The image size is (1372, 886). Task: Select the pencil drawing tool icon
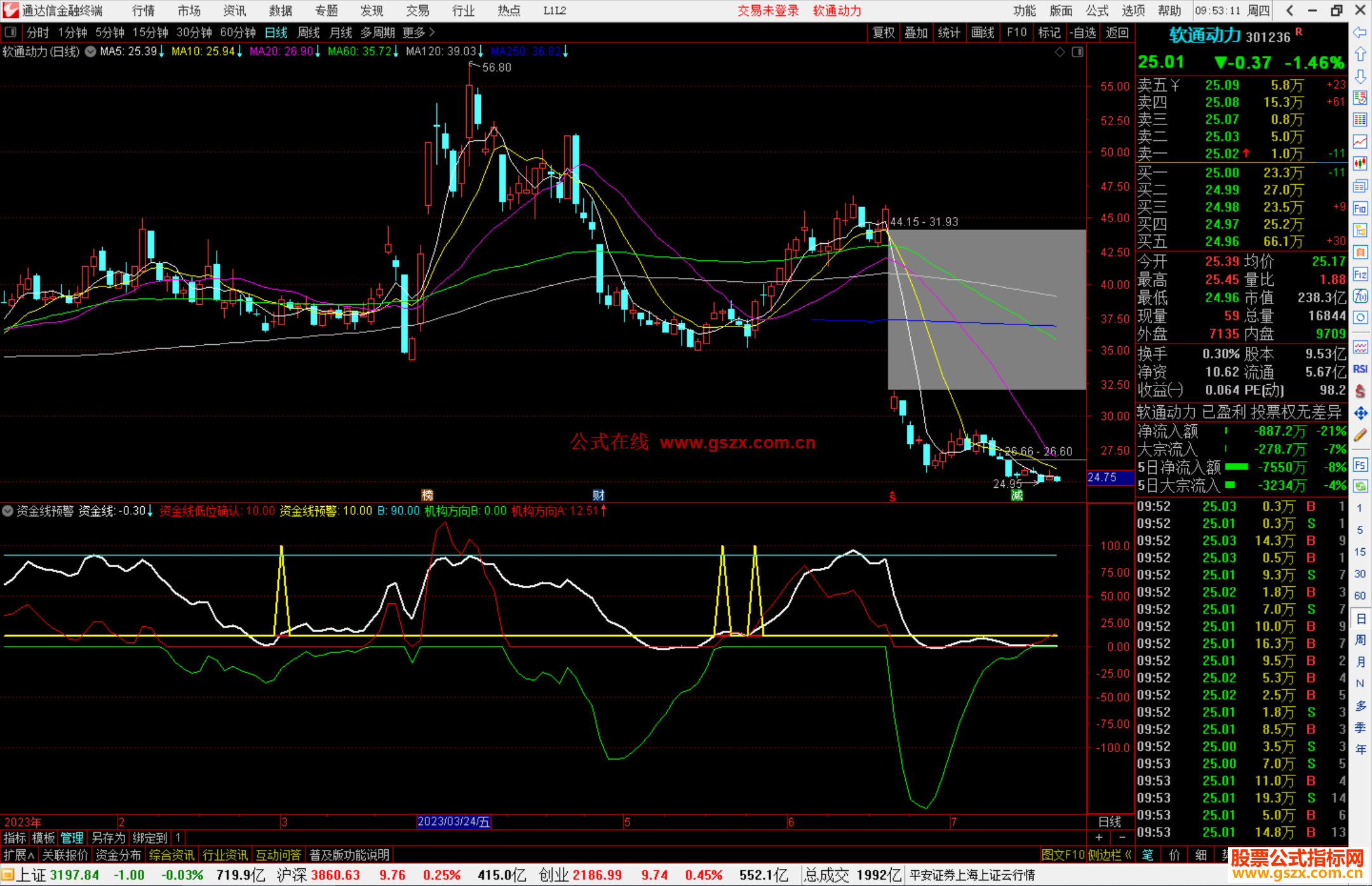tap(1360, 435)
